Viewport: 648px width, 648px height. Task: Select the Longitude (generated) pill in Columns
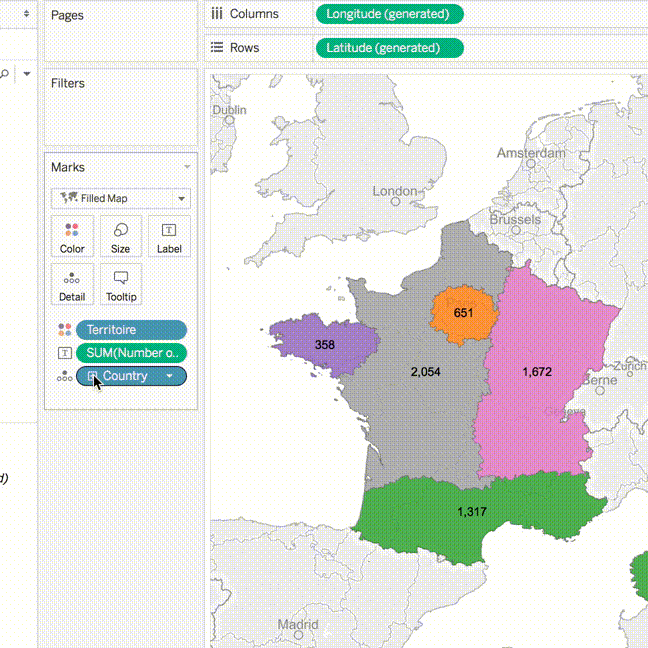click(x=389, y=14)
